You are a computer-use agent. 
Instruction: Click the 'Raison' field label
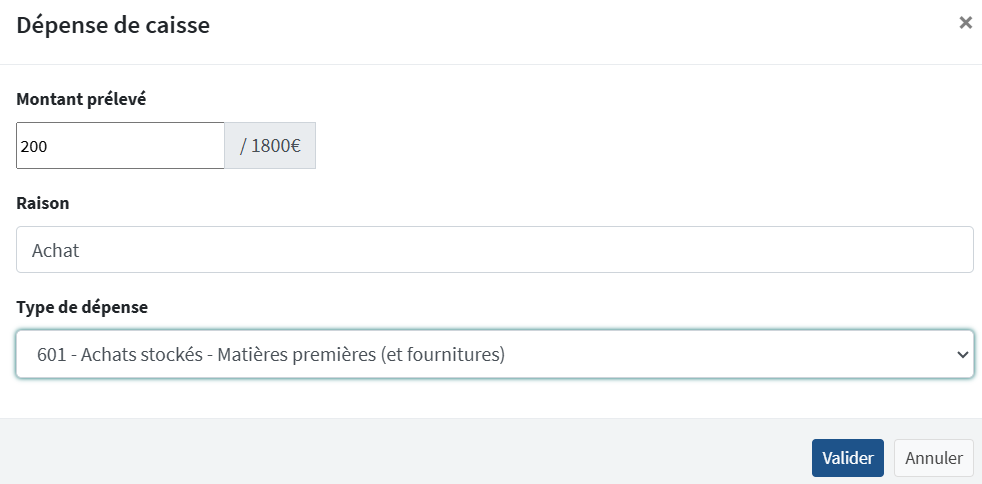(x=43, y=203)
